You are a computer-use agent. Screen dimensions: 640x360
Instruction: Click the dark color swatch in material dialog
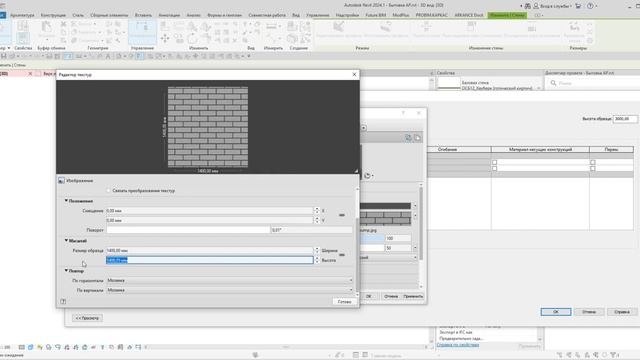click(x=385, y=206)
